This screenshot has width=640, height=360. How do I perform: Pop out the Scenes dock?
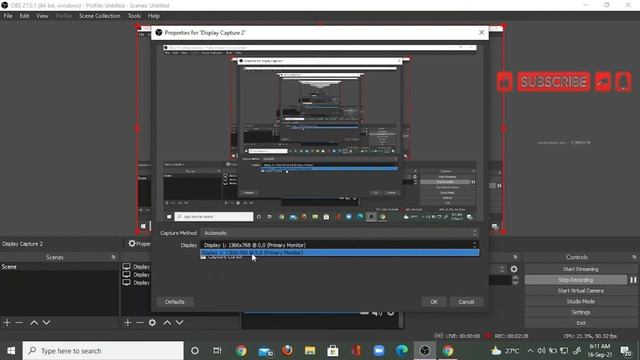point(113,257)
